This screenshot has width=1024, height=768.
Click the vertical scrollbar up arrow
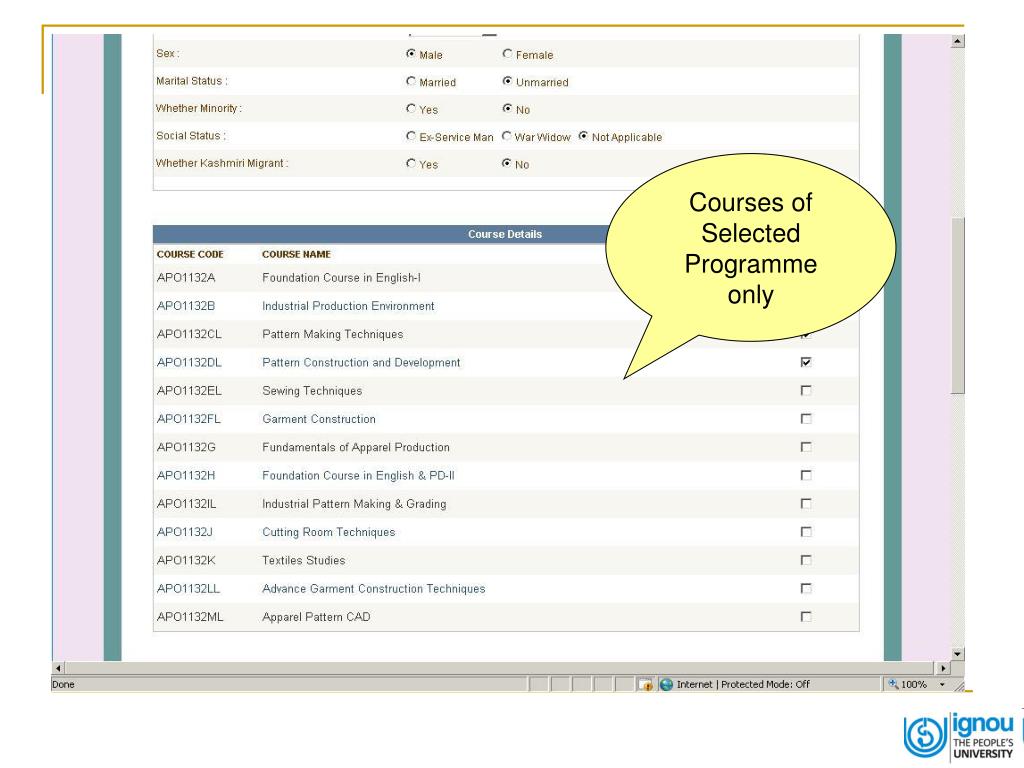click(x=957, y=41)
